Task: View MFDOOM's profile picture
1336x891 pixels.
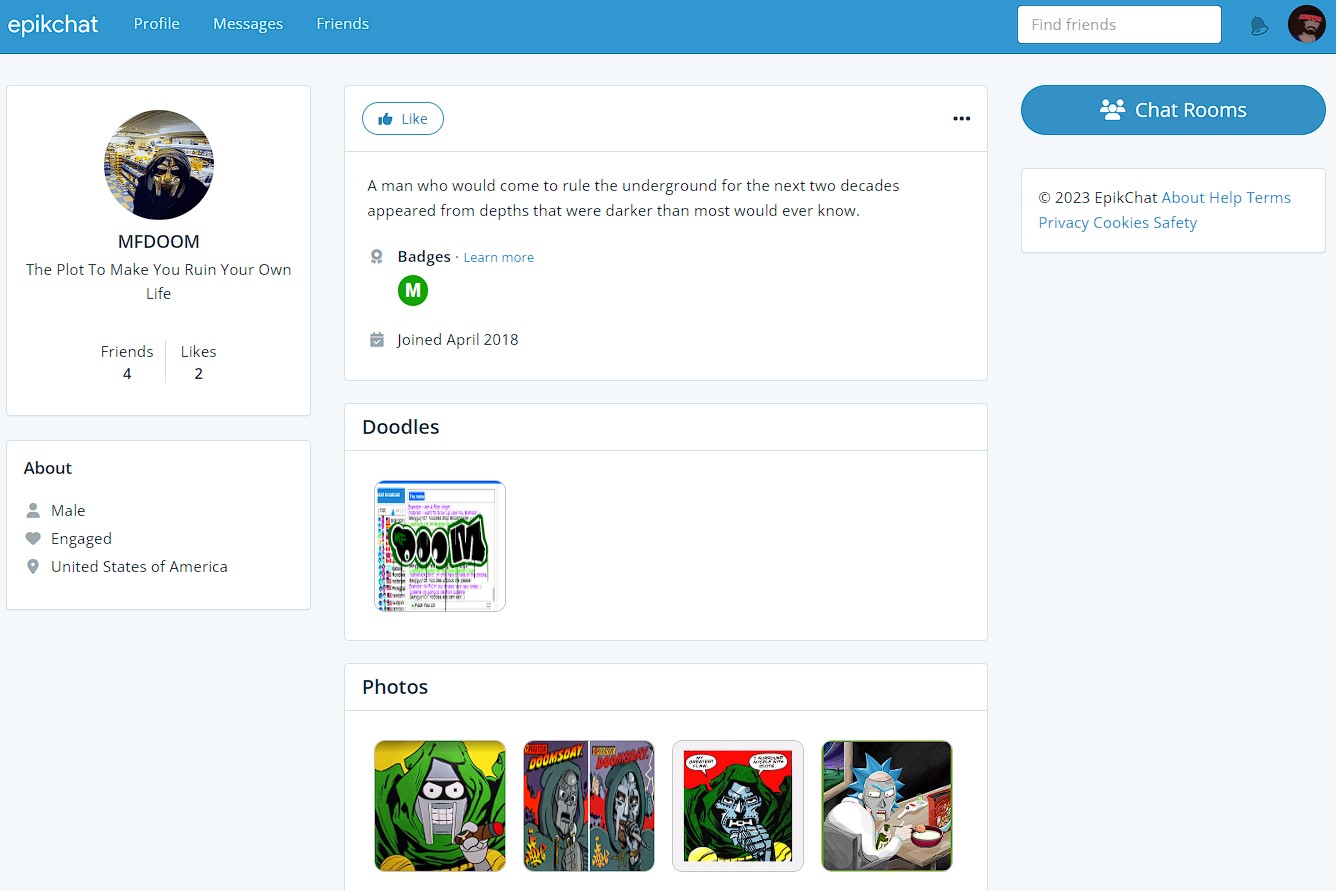Action: point(159,165)
